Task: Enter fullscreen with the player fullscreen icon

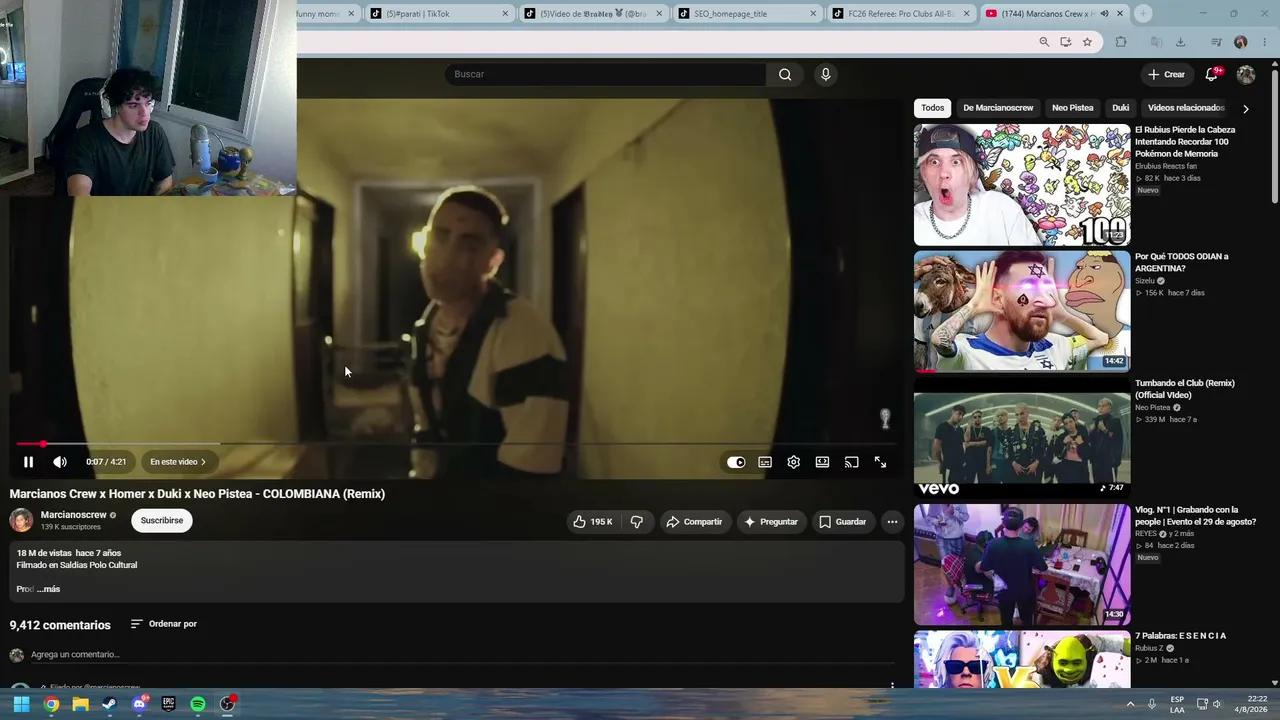Action: click(880, 462)
